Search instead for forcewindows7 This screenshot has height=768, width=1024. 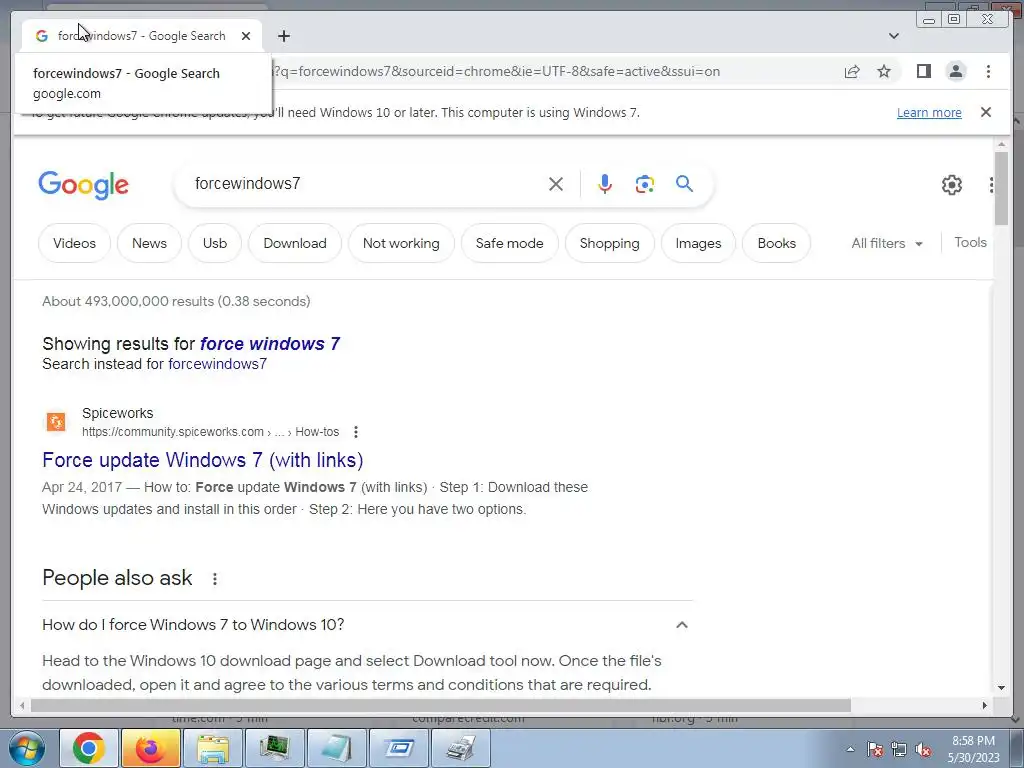pos(217,364)
